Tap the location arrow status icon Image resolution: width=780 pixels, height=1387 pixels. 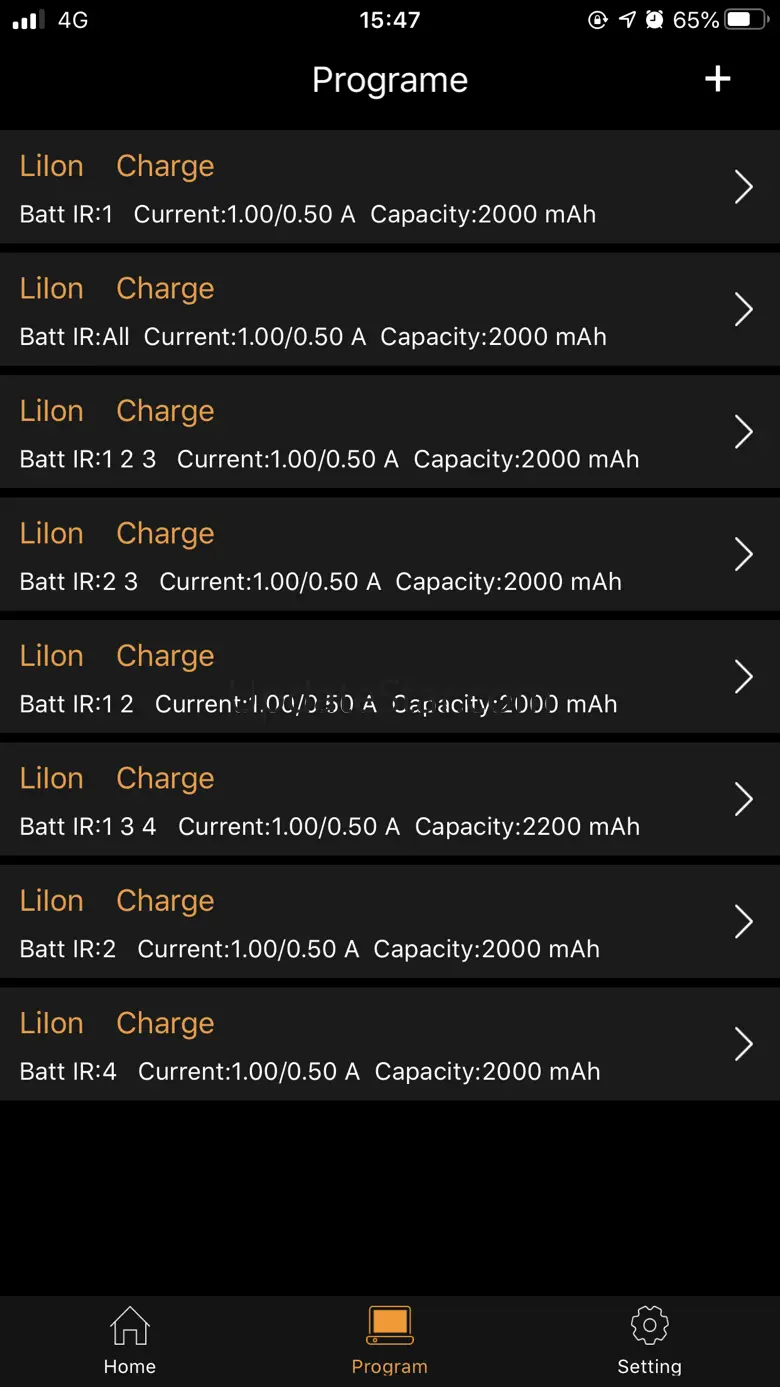tap(627, 20)
